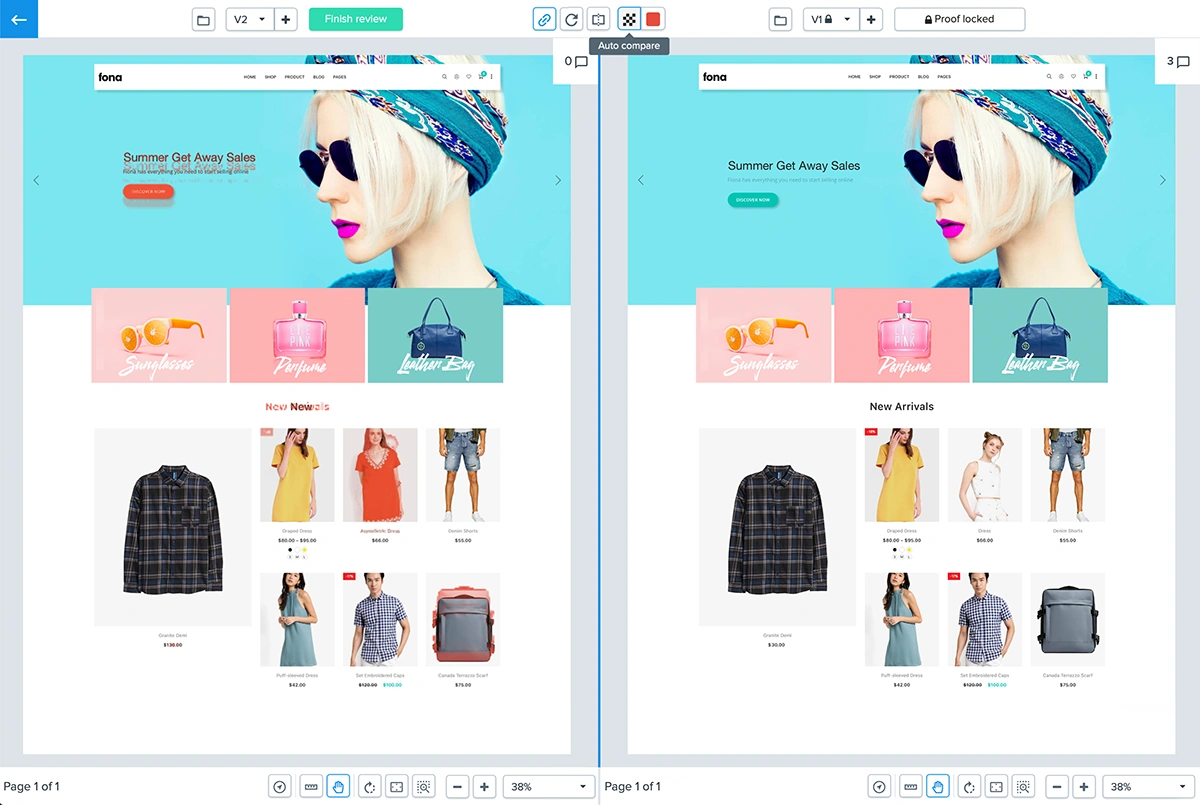
Task: Open folder icon for left proof
Action: (x=204, y=19)
